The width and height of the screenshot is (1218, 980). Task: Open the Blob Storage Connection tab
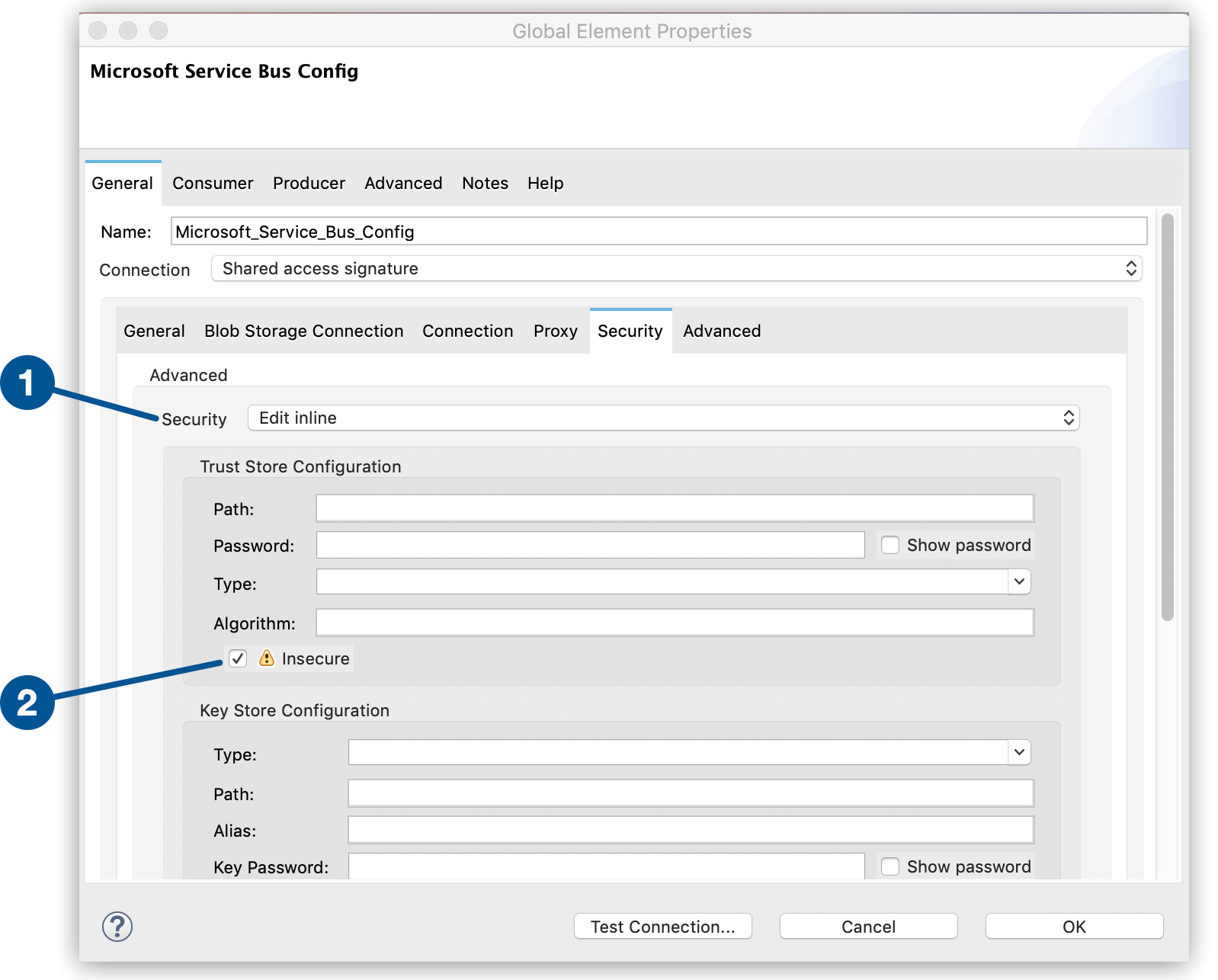[303, 331]
